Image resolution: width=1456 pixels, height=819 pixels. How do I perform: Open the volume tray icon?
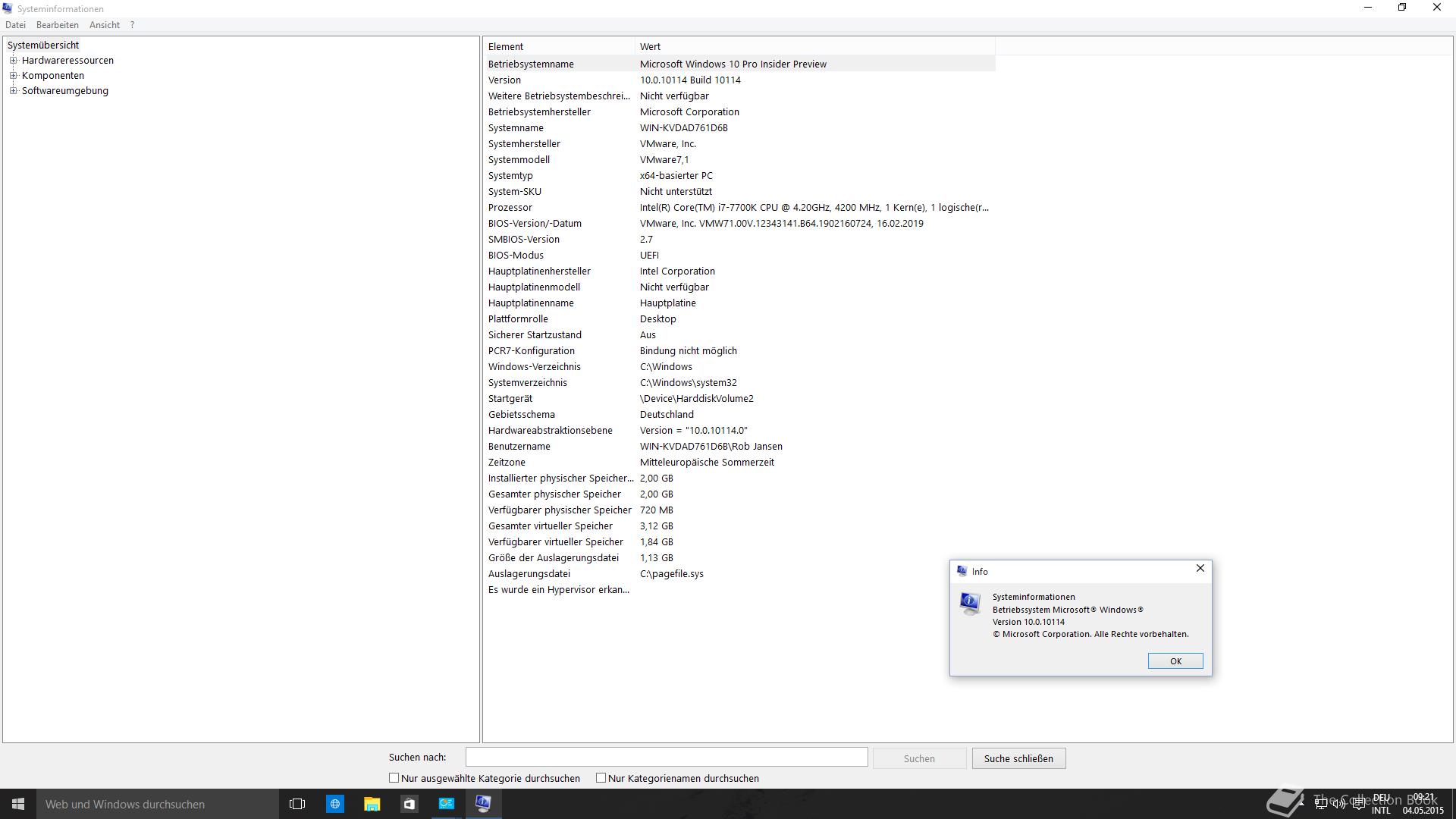1339,804
